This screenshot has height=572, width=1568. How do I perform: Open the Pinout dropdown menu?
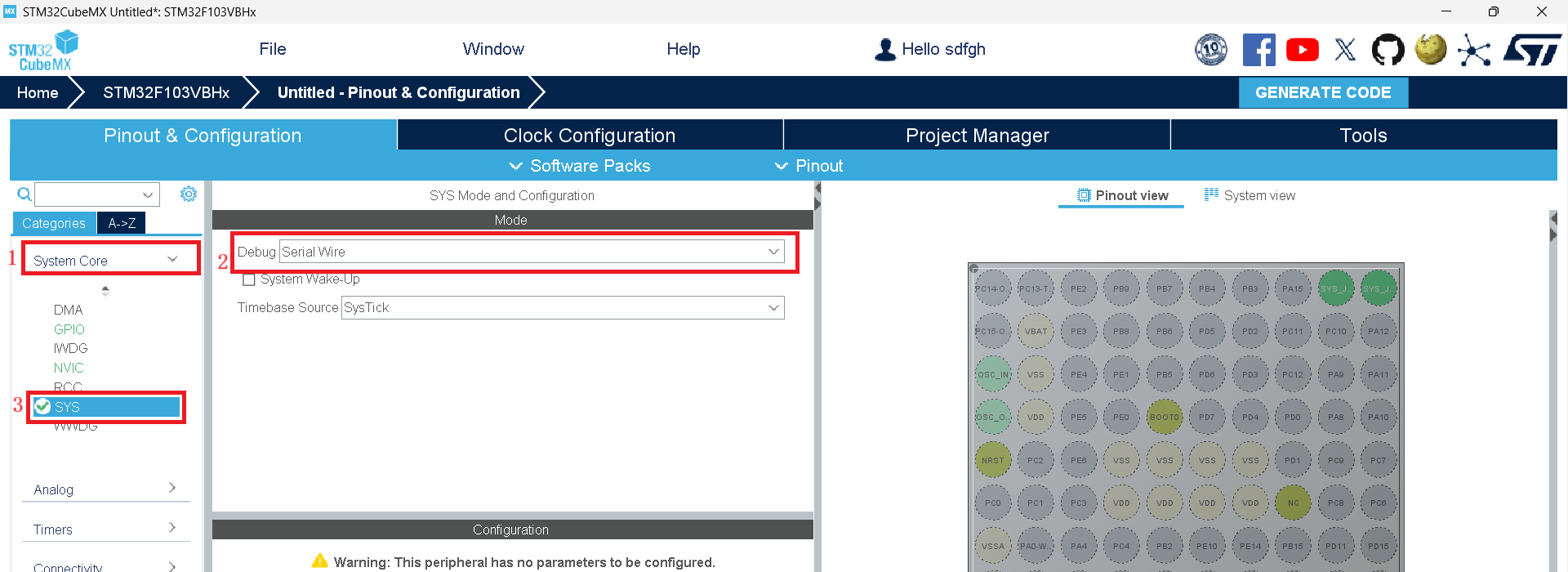[x=808, y=166]
